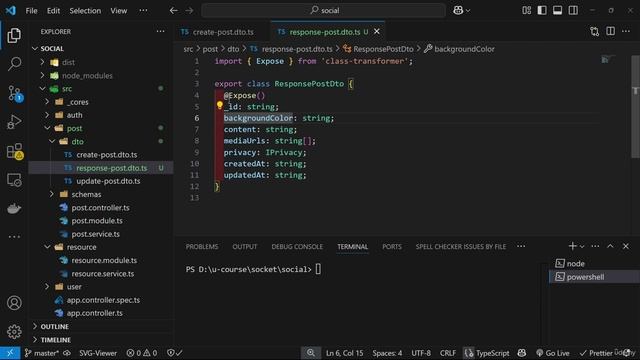Open the File menu
The image size is (640, 360).
pyautogui.click(x=31, y=11)
